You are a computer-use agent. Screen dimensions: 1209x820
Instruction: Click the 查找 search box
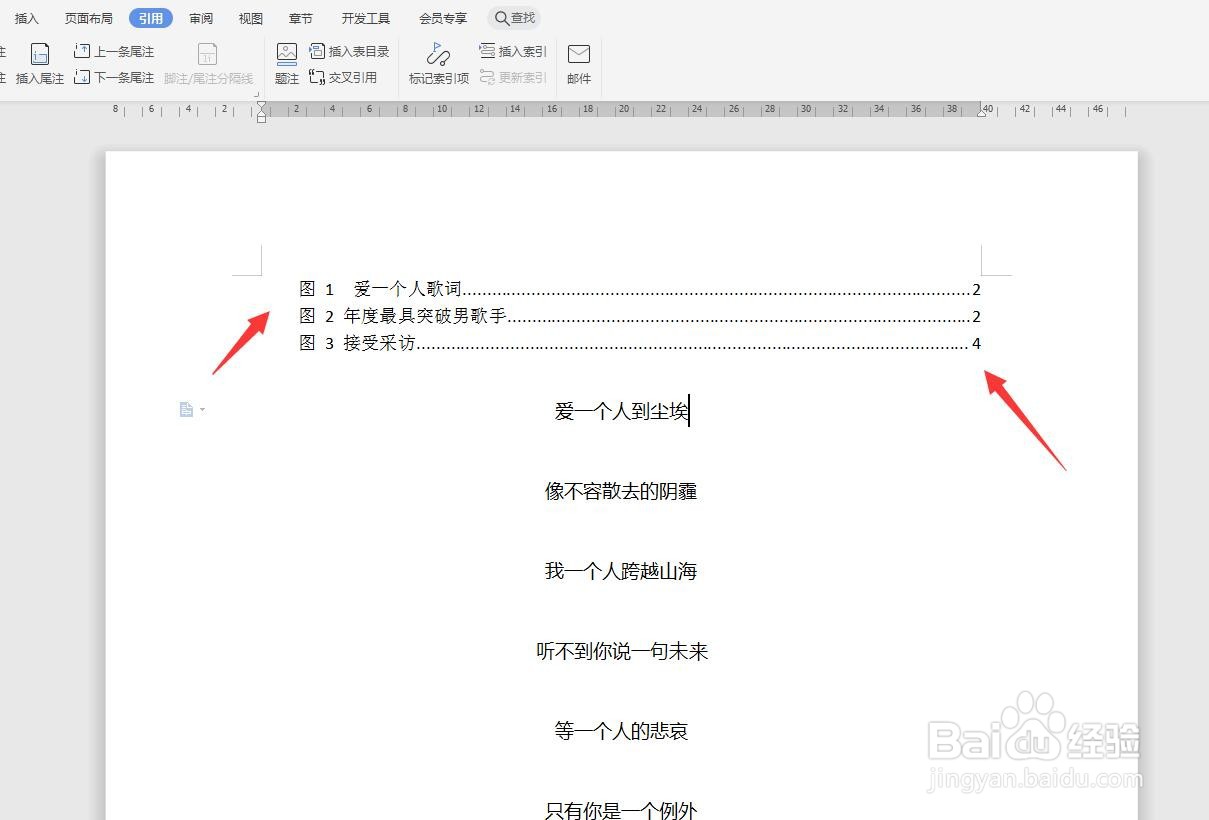[x=514, y=18]
